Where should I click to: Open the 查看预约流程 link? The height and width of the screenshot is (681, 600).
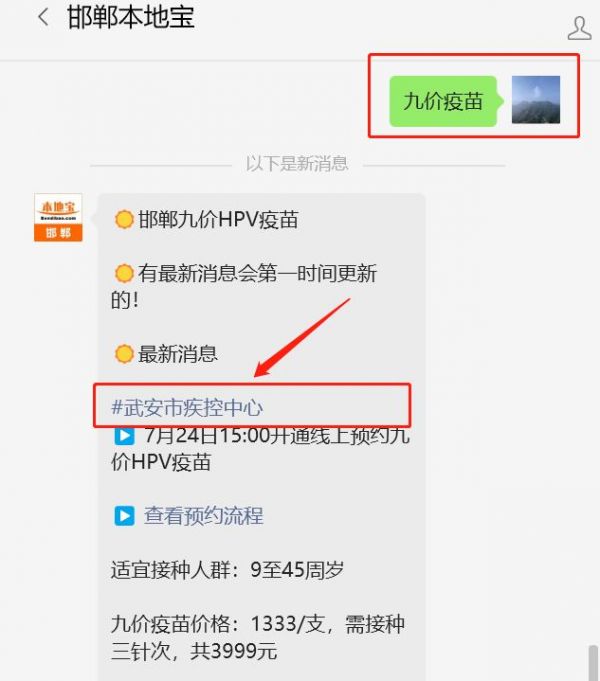click(203, 516)
